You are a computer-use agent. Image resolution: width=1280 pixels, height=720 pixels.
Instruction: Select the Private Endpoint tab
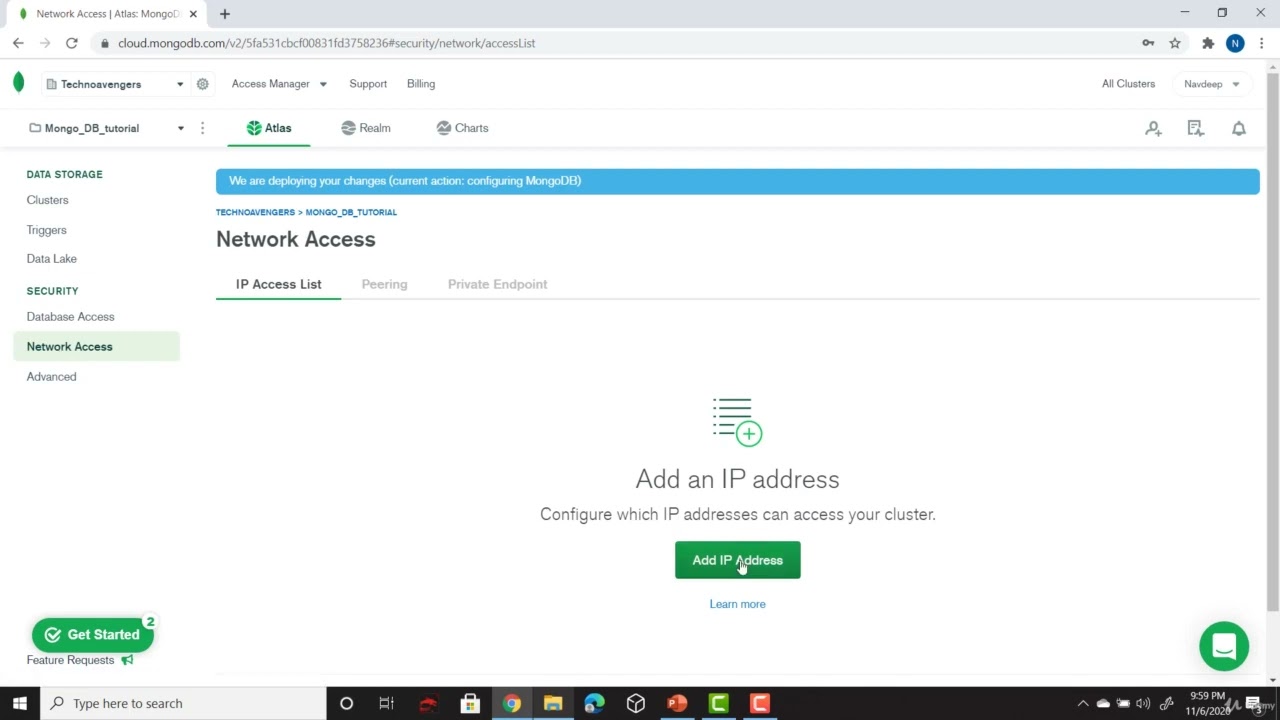coord(497,284)
